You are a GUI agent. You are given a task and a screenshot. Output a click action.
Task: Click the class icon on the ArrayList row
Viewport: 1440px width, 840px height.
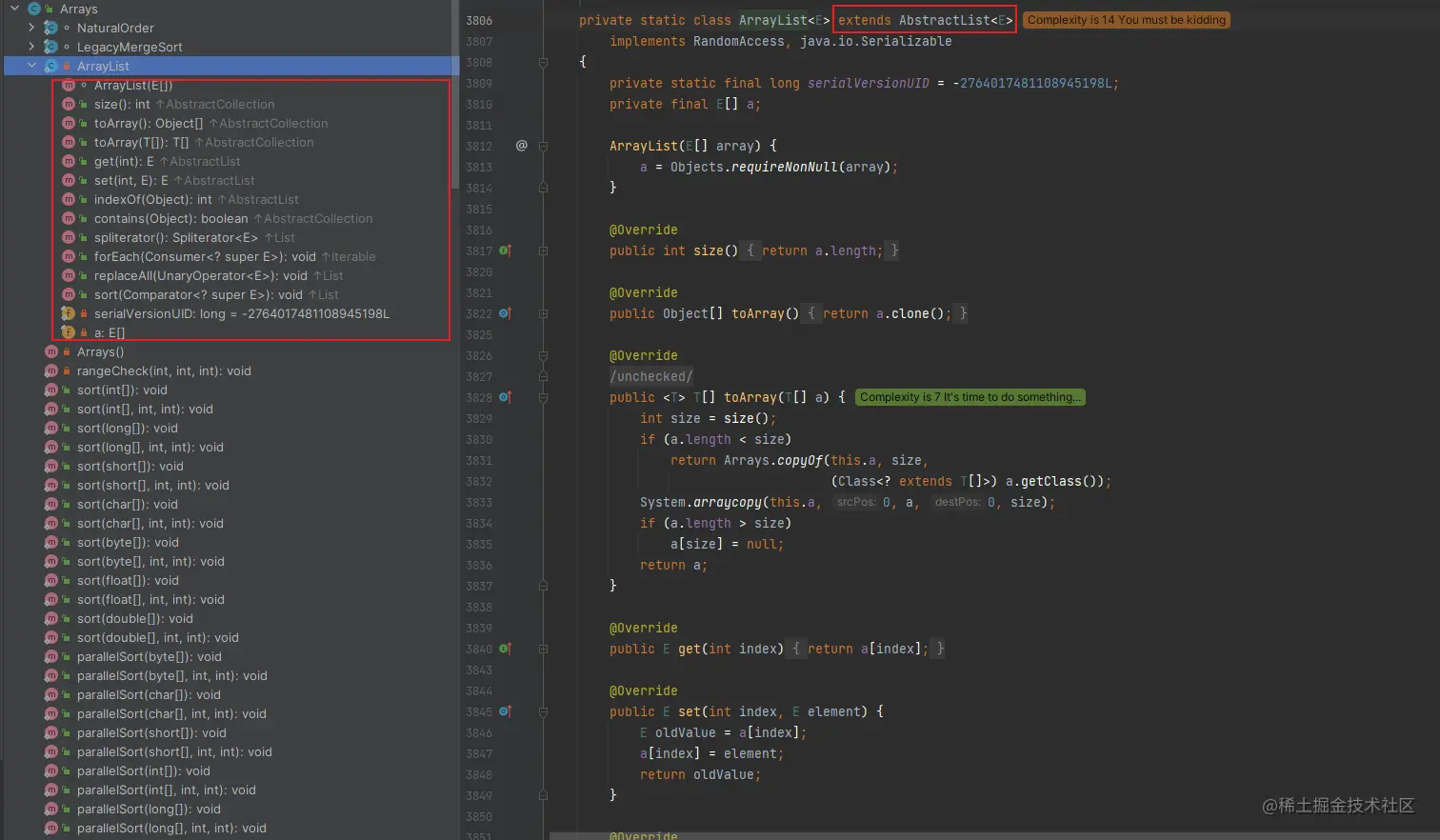click(x=51, y=66)
